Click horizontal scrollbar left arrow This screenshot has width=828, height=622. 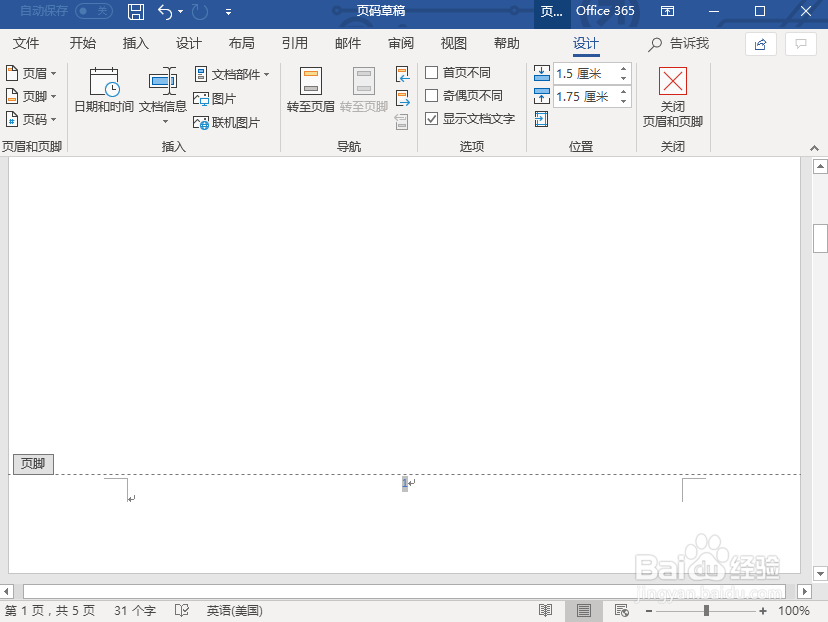[6, 591]
